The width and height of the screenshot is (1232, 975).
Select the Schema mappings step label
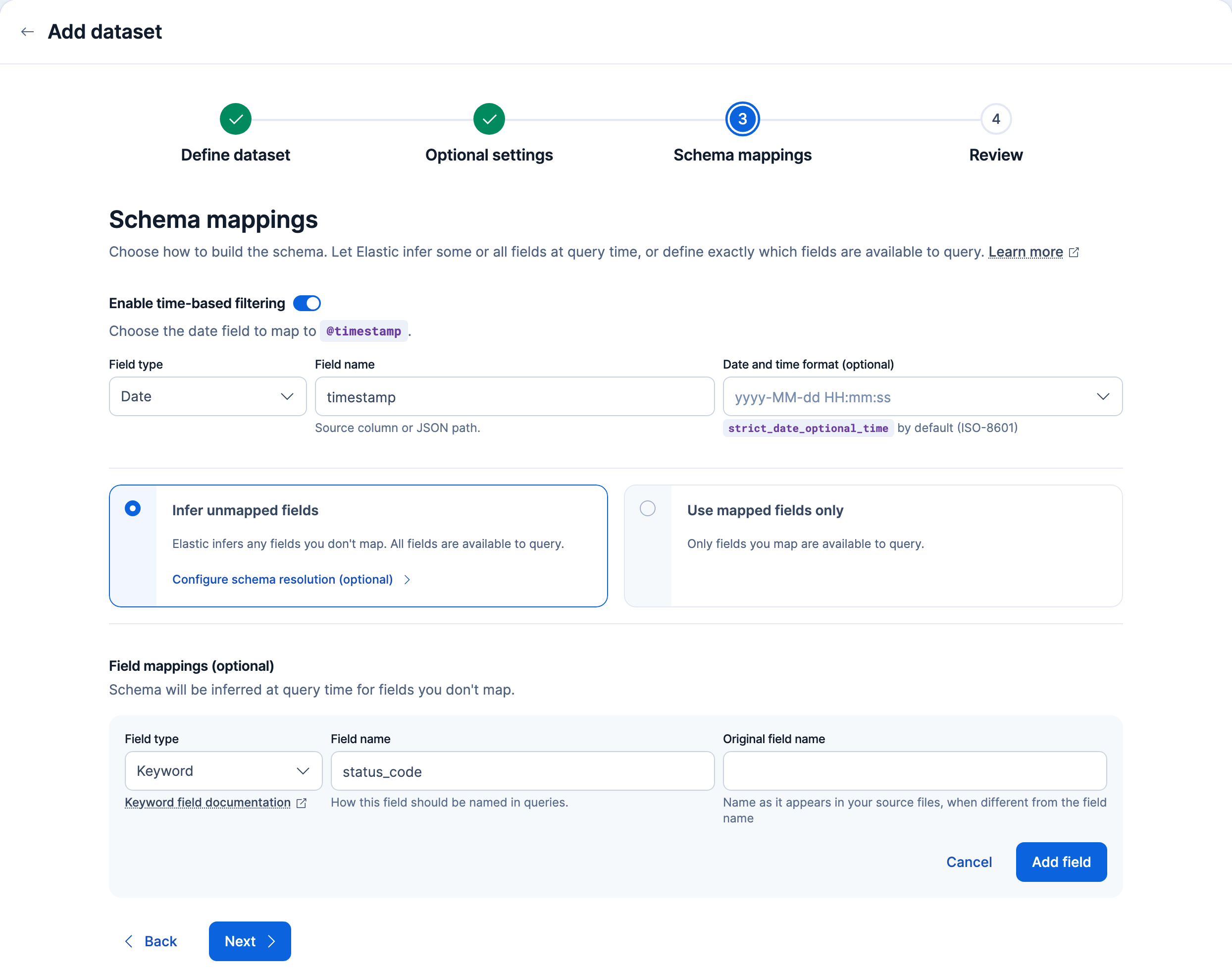(x=742, y=155)
